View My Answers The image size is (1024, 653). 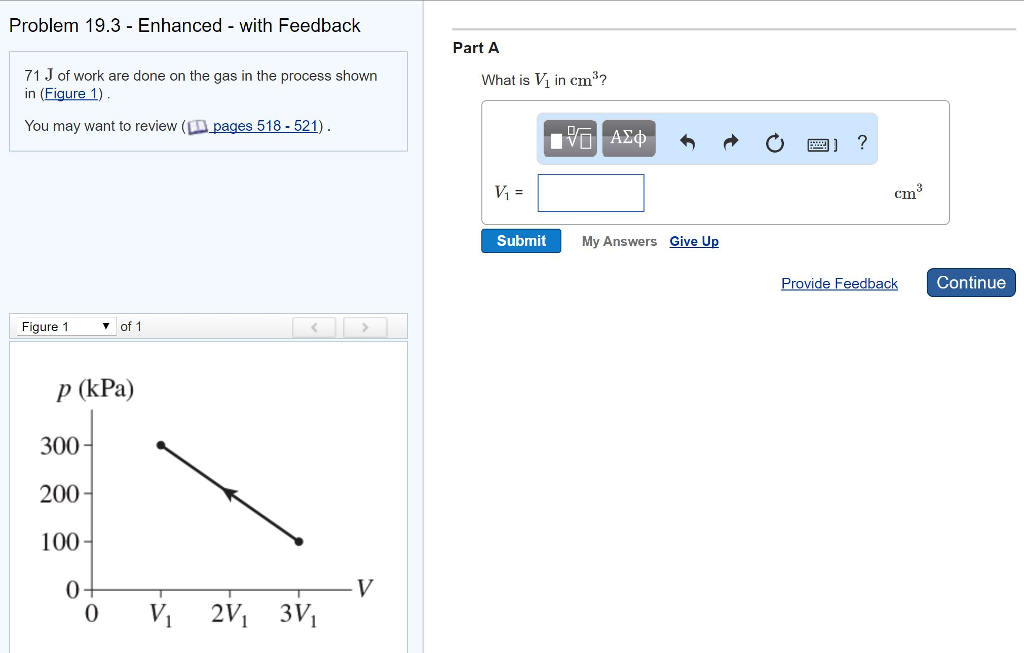619,242
